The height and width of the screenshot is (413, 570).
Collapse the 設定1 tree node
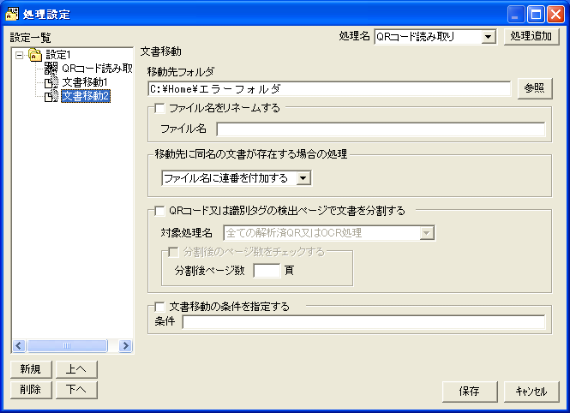coord(19,55)
